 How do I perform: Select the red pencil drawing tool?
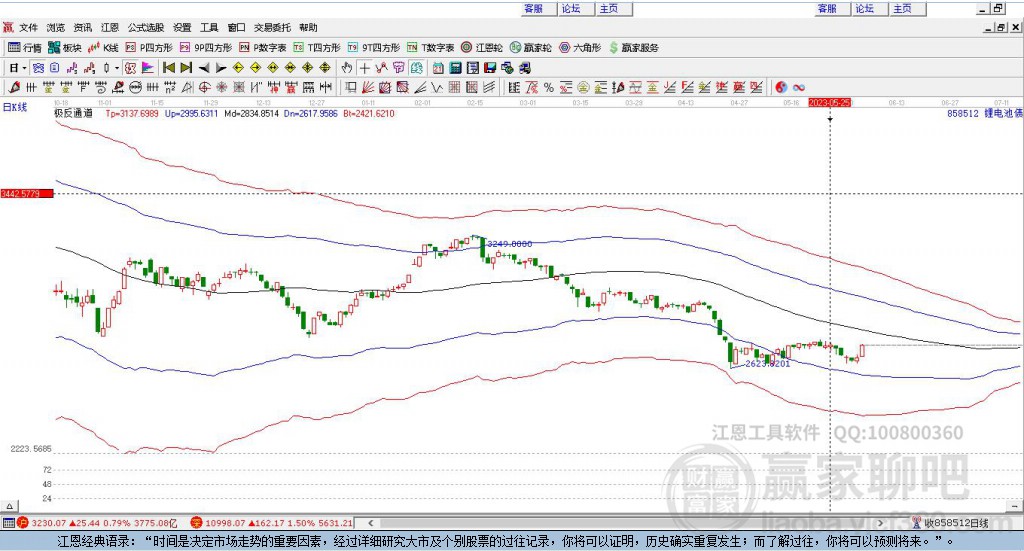(14, 87)
